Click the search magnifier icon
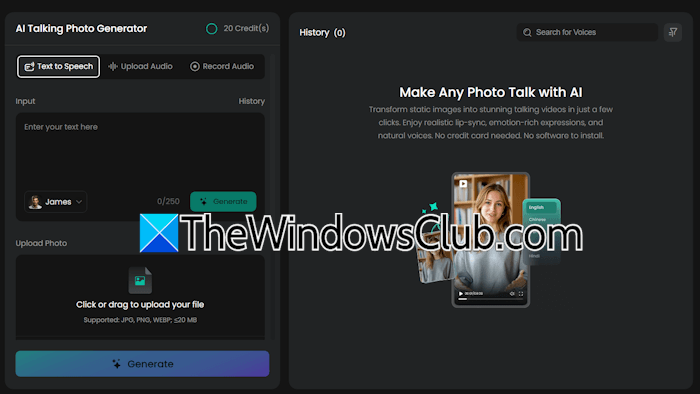Viewport: 700px width, 394px height. tap(527, 33)
